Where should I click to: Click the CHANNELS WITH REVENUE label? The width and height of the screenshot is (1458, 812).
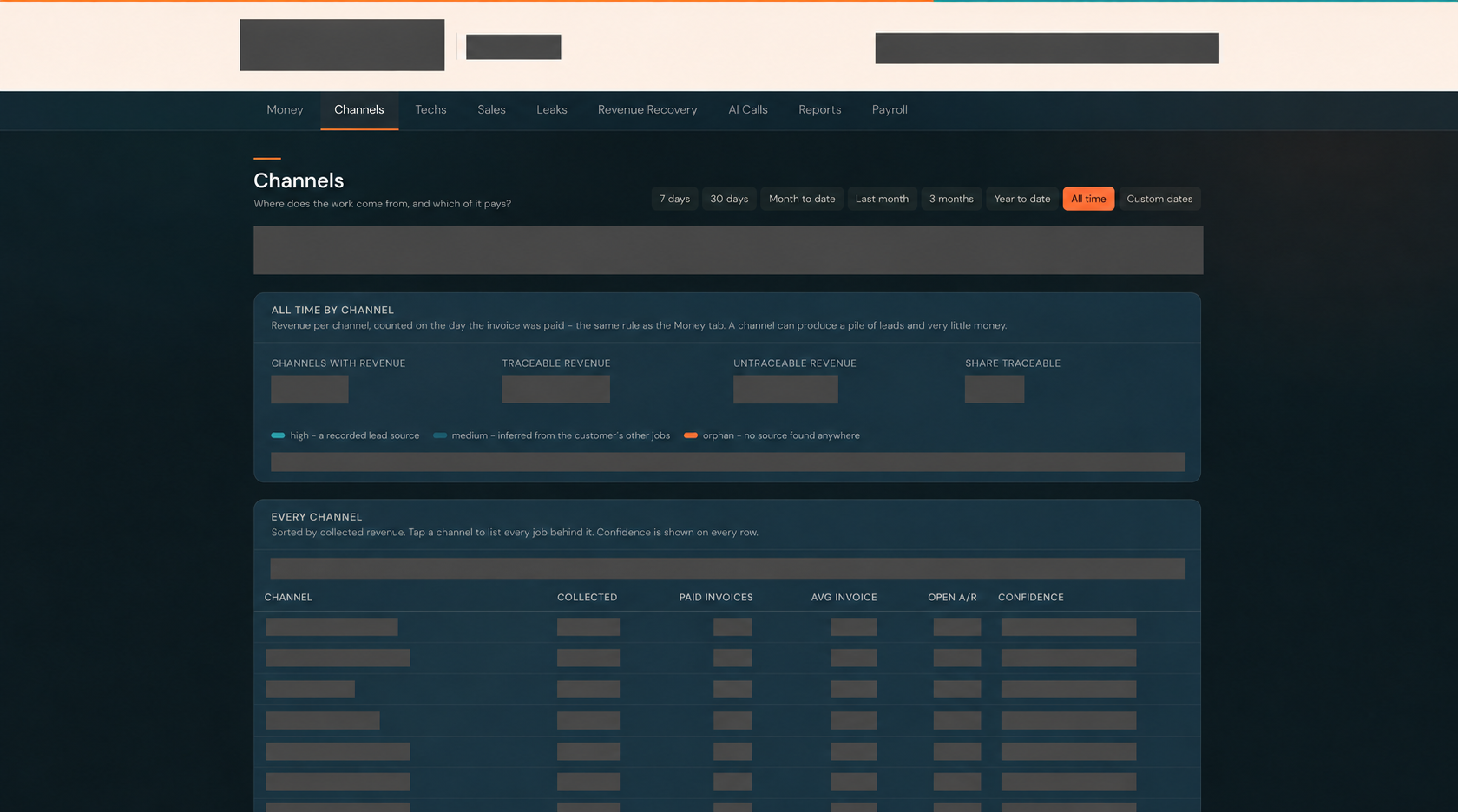[338, 363]
